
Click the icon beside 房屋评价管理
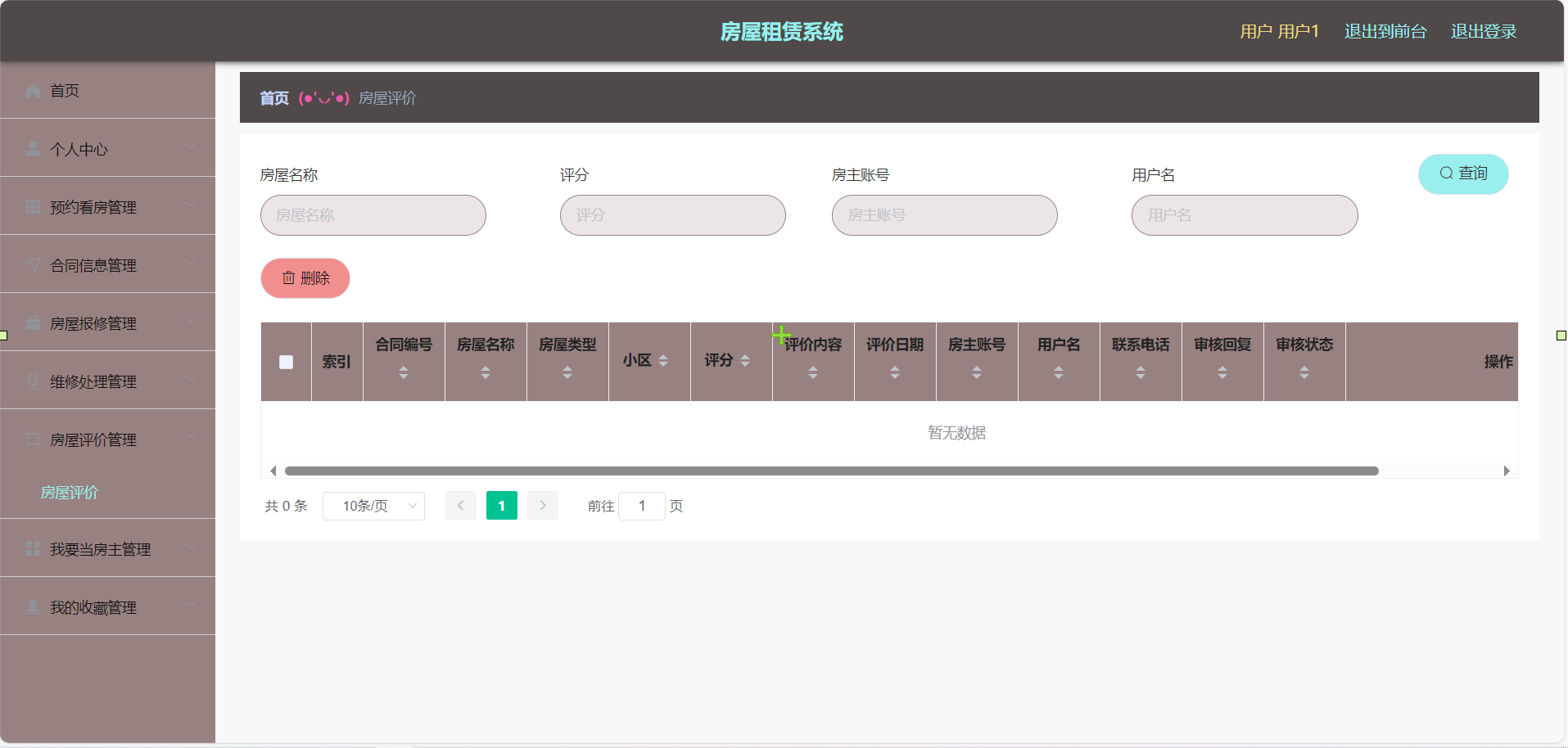[x=33, y=439]
